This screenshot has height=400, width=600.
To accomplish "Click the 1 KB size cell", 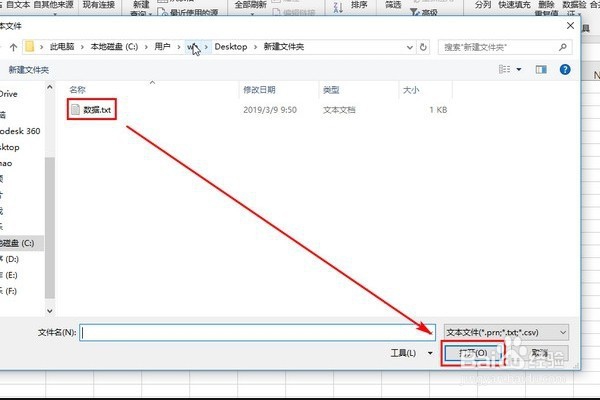I will pyautogui.click(x=438, y=110).
